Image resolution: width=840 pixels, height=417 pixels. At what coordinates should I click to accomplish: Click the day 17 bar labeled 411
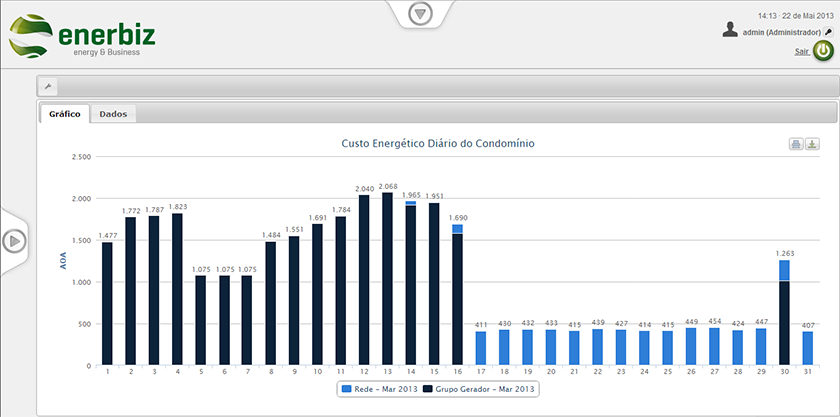[x=481, y=348]
